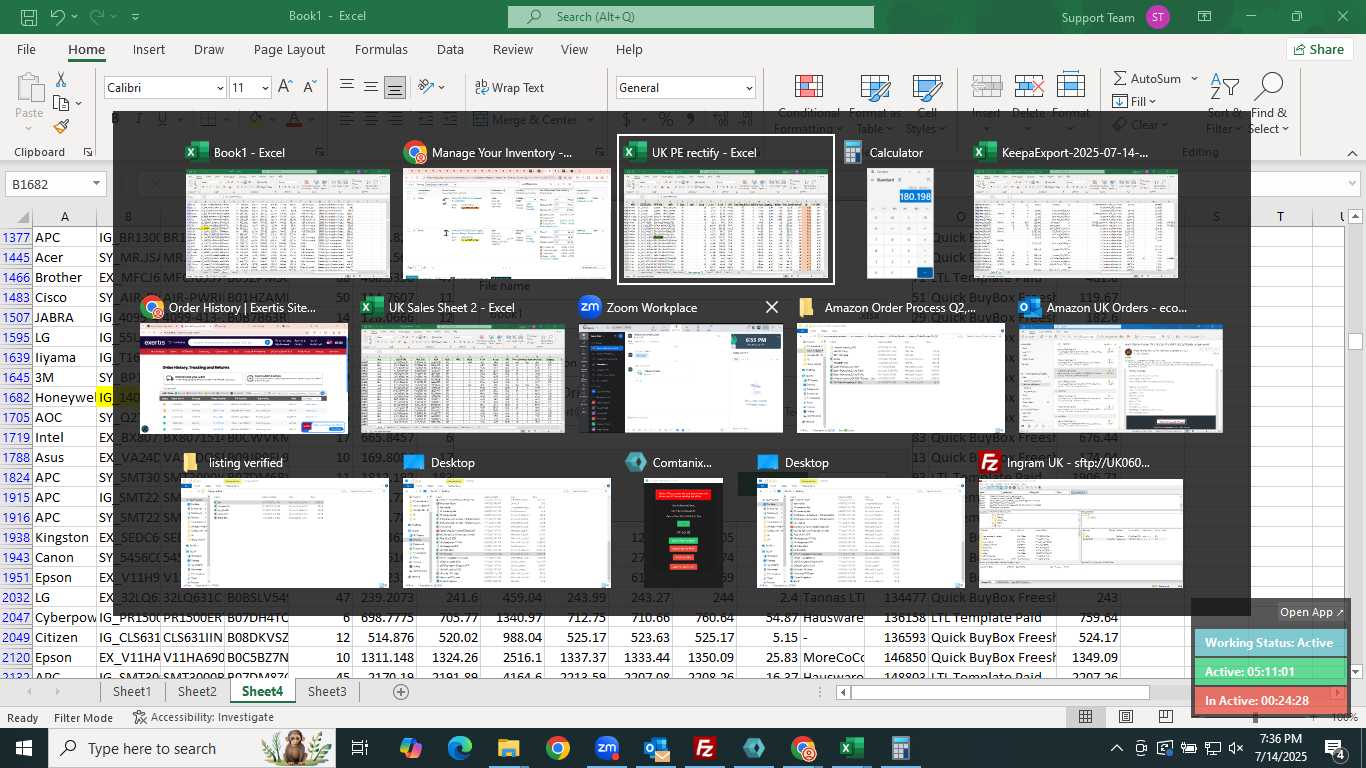Open the General number format dropdown

click(749, 88)
